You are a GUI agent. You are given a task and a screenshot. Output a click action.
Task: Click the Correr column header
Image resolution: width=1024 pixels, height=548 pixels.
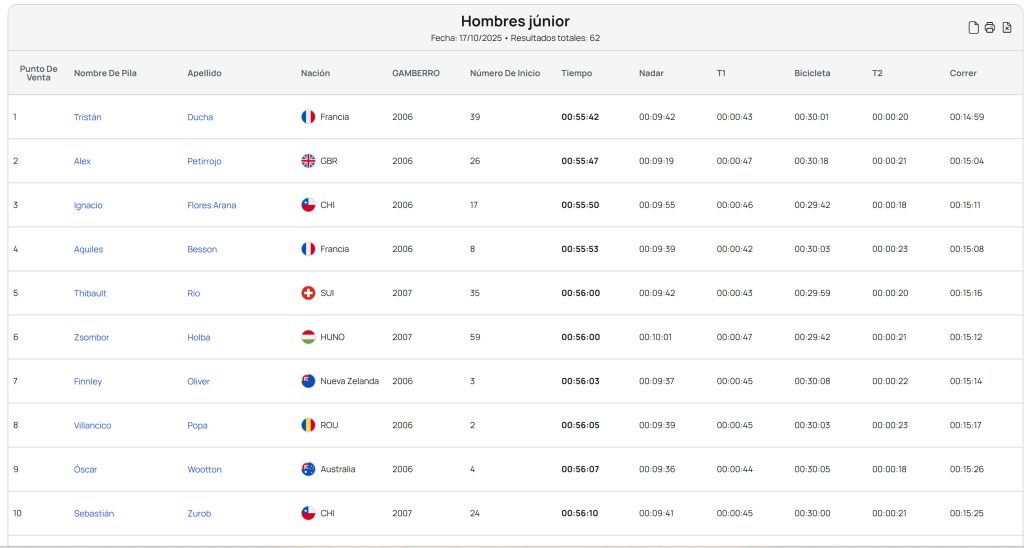tap(963, 73)
